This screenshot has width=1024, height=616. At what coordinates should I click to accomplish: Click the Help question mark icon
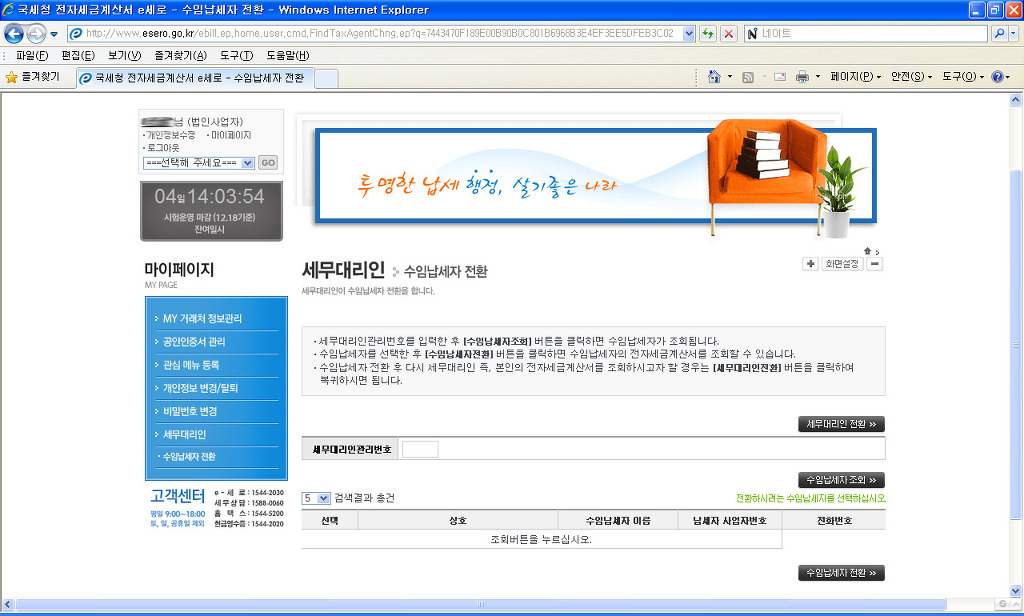(x=997, y=77)
